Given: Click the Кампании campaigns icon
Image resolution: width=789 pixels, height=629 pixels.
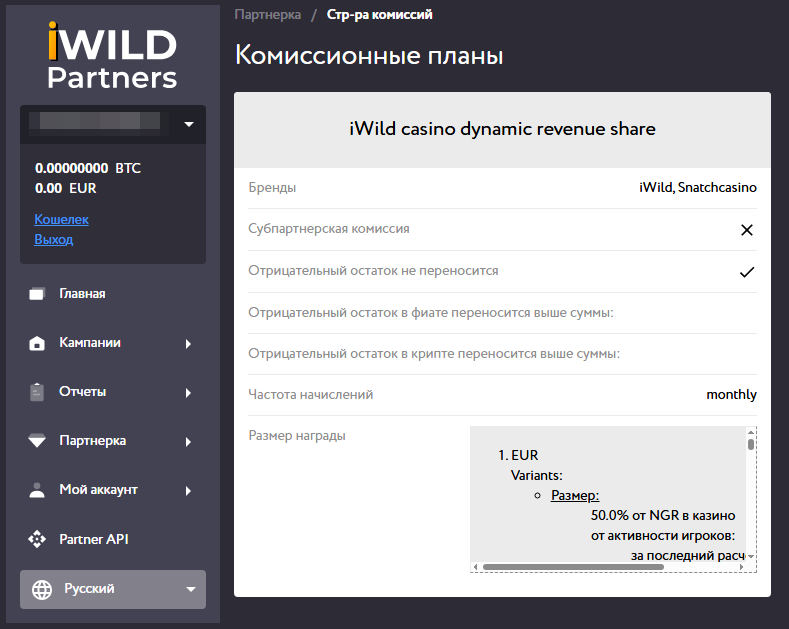Looking at the screenshot, I should (37, 343).
